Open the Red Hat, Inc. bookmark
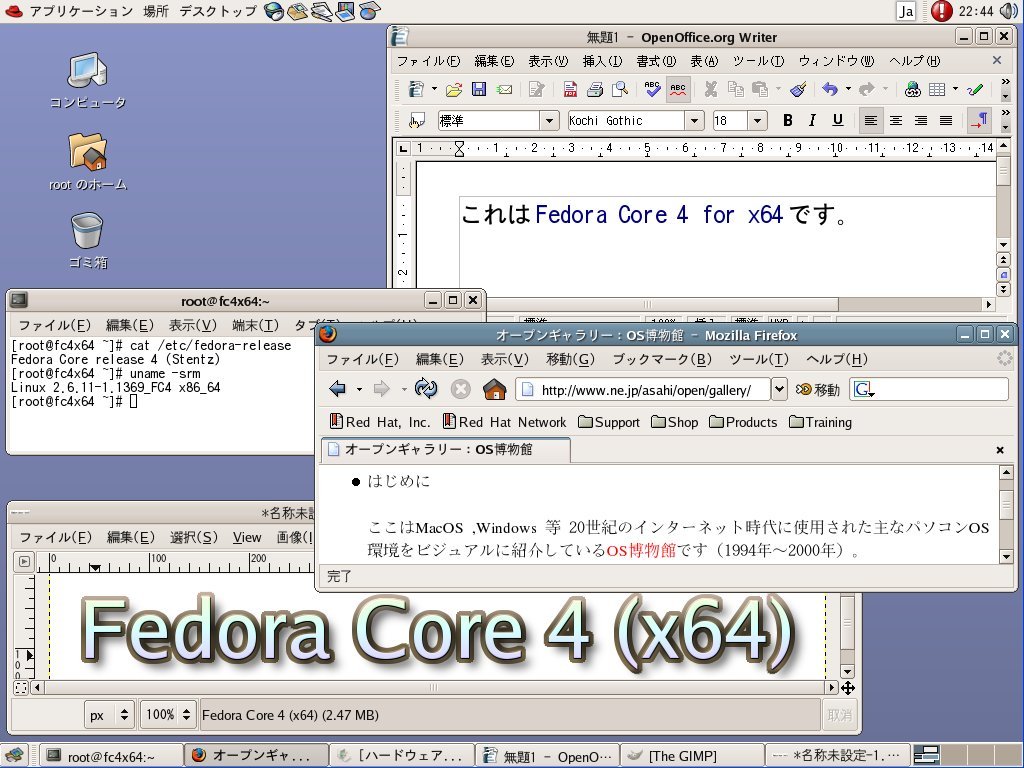The height and width of the screenshot is (768, 1024). click(379, 422)
